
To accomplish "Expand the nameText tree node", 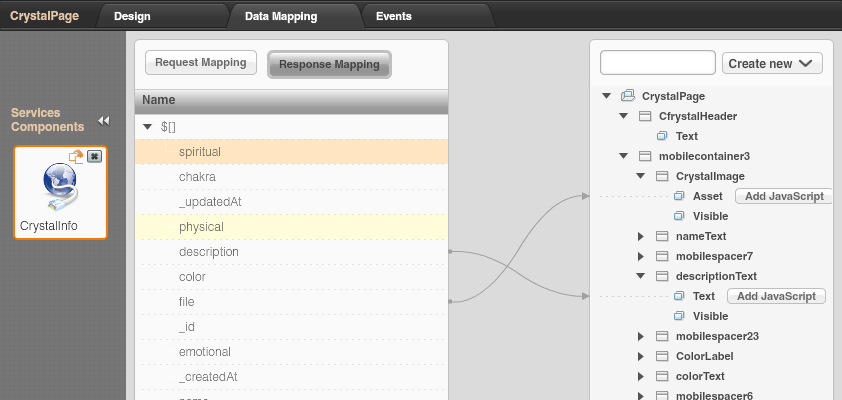I will [x=641, y=236].
